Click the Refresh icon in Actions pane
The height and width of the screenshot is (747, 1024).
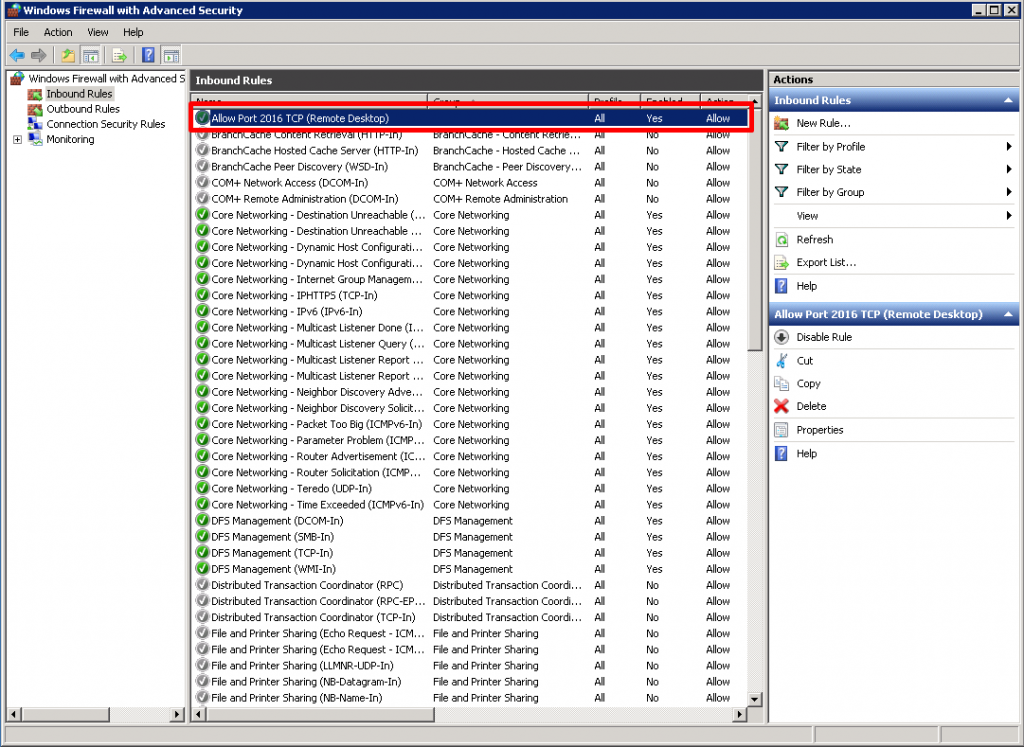click(x=781, y=239)
